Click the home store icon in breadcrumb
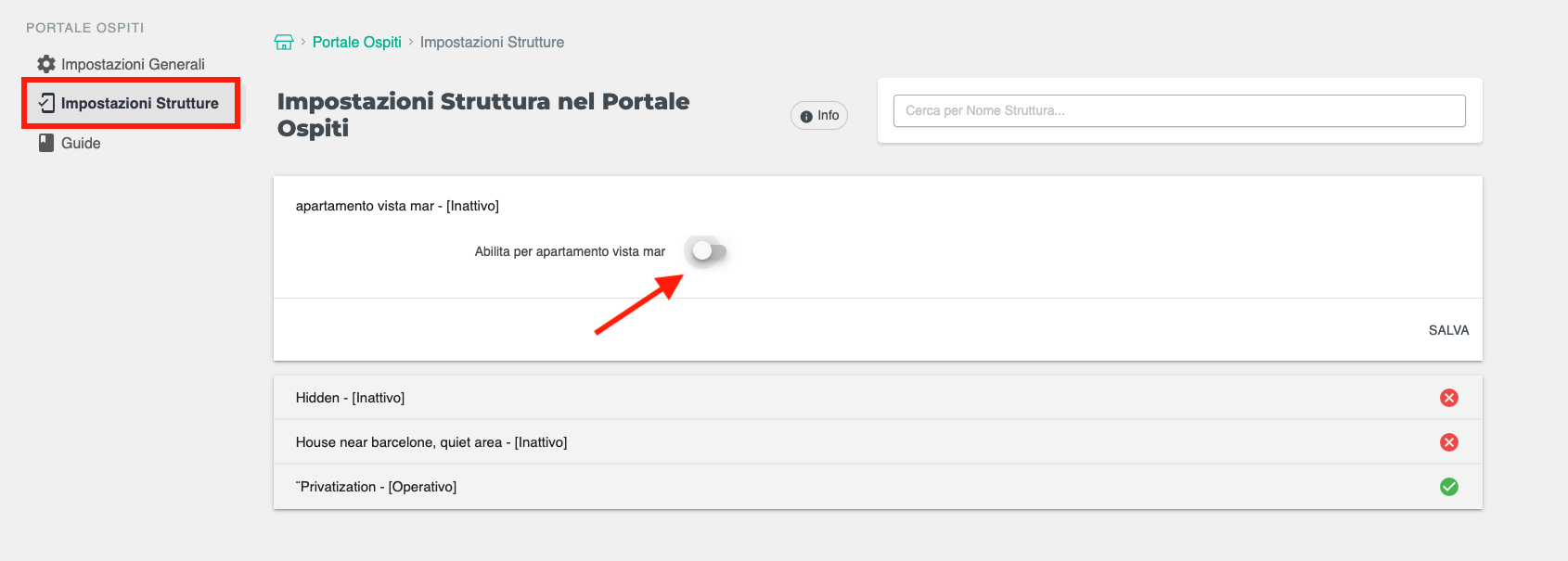 tap(284, 42)
